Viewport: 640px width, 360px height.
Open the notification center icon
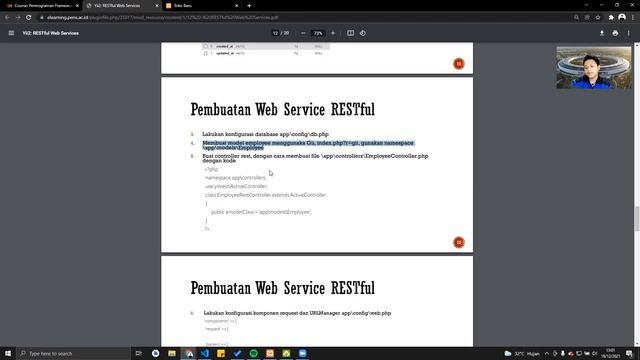(629, 353)
